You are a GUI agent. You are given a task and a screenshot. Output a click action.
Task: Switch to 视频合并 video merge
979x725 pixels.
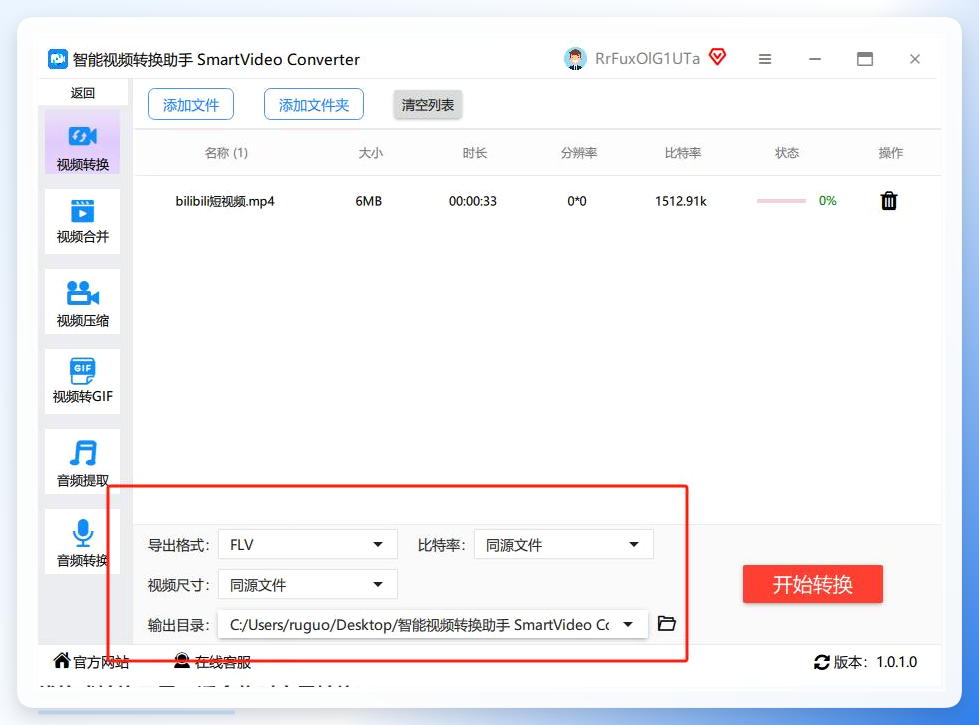coord(82,221)
